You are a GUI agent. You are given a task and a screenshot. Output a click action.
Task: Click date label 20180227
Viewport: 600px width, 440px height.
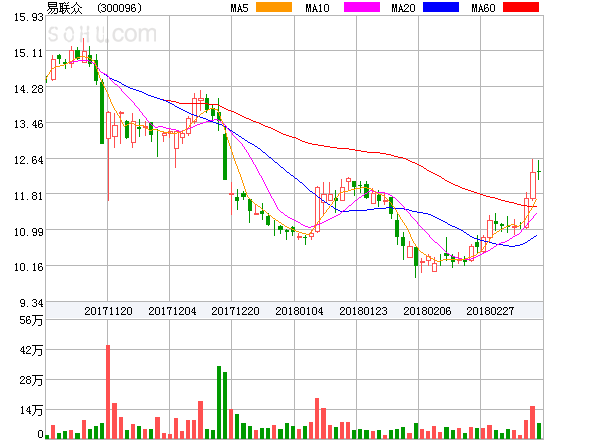[x=490, y=311]
